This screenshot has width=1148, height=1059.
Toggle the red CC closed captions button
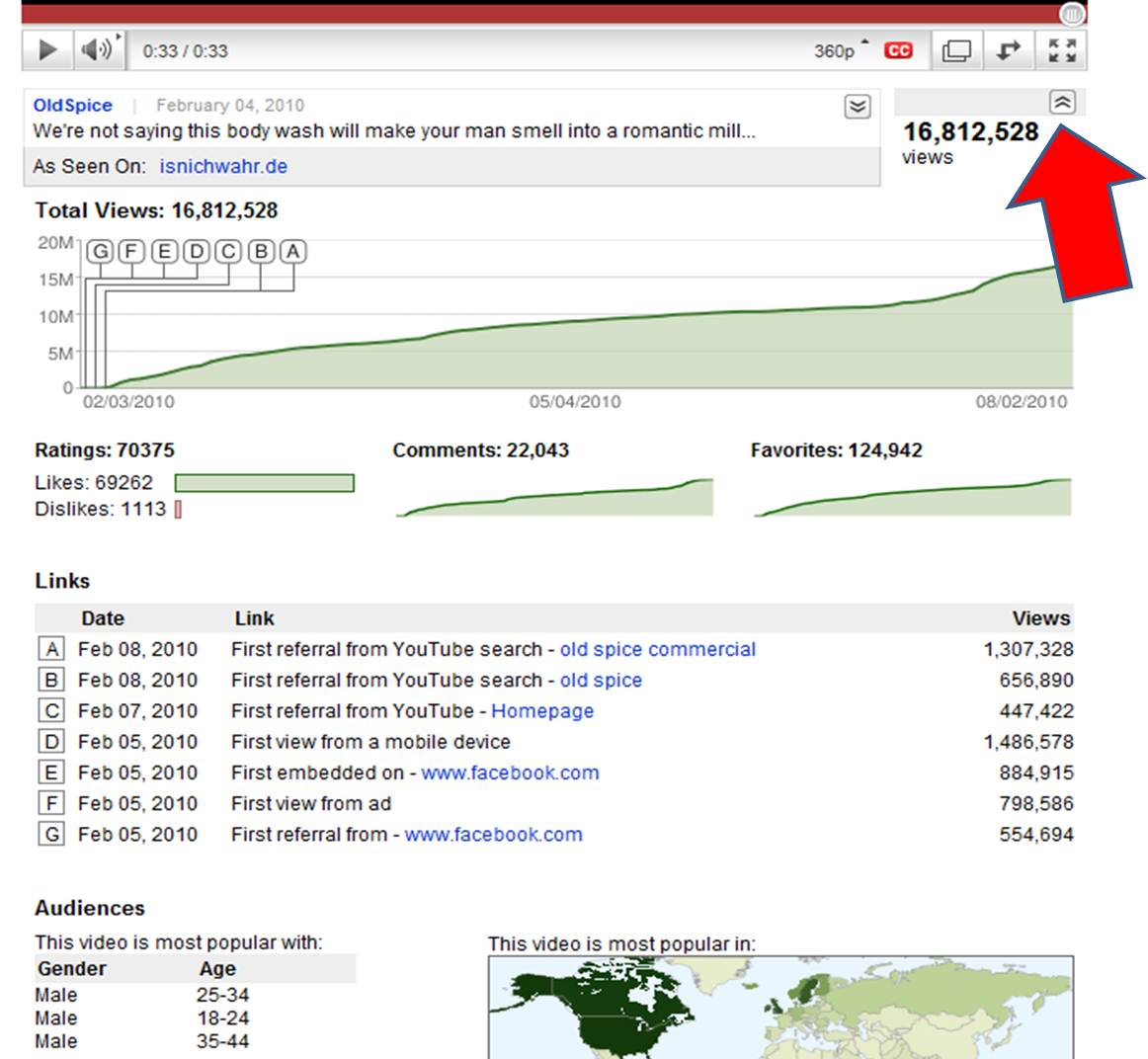[898, 50]
